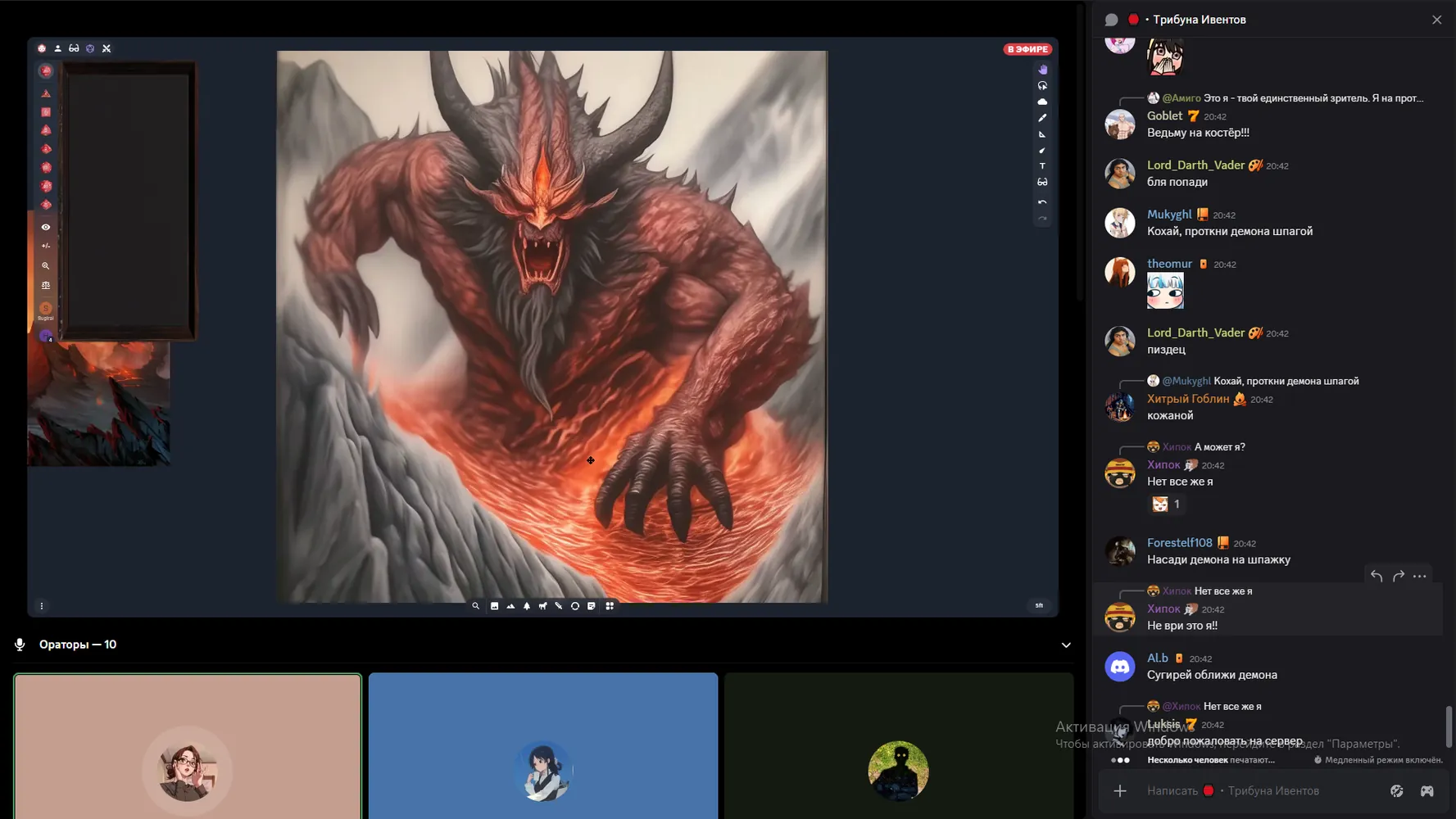Open image layer in bottom toolbar
Viewport: 1456px width, 819px height.
494,606
